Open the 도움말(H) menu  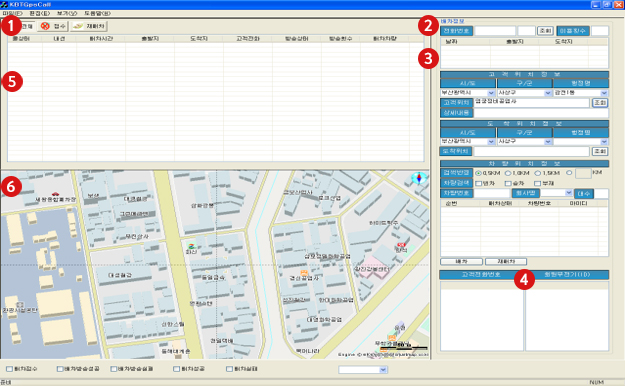click(97, 14)
